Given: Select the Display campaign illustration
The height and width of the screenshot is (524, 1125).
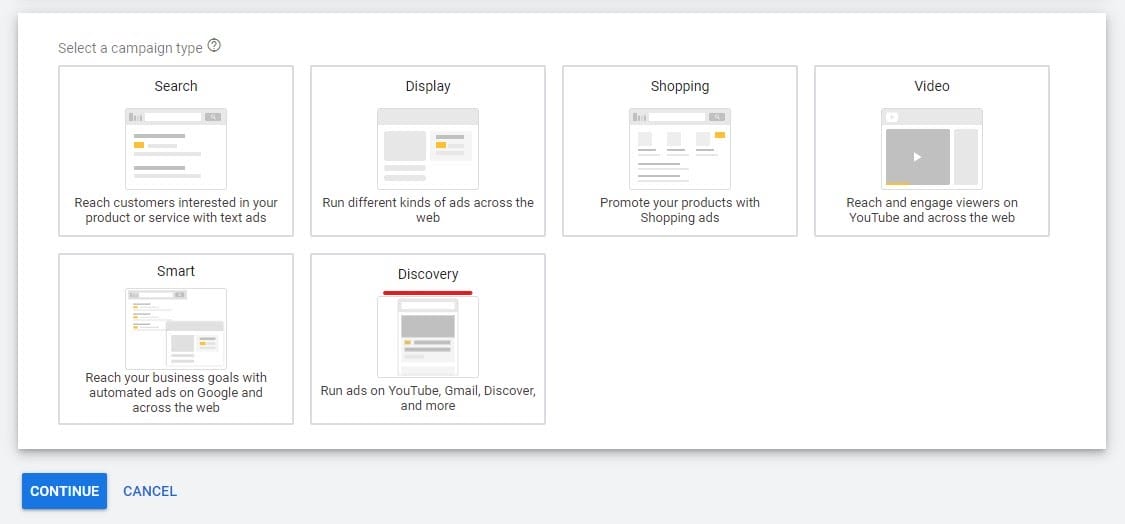Looking at the screenshot, I should [428, 149].
